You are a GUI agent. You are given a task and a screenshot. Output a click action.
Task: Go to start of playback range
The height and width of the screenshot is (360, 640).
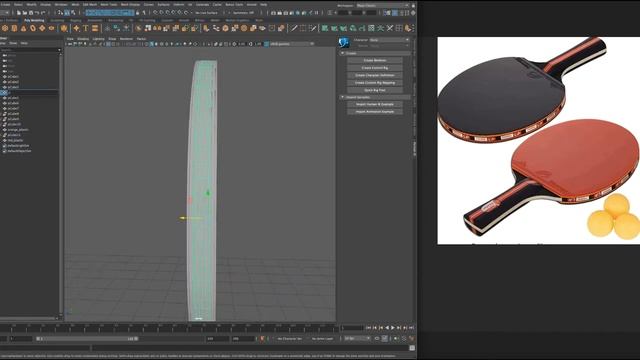pyautogui.click(x=369, y=328)
